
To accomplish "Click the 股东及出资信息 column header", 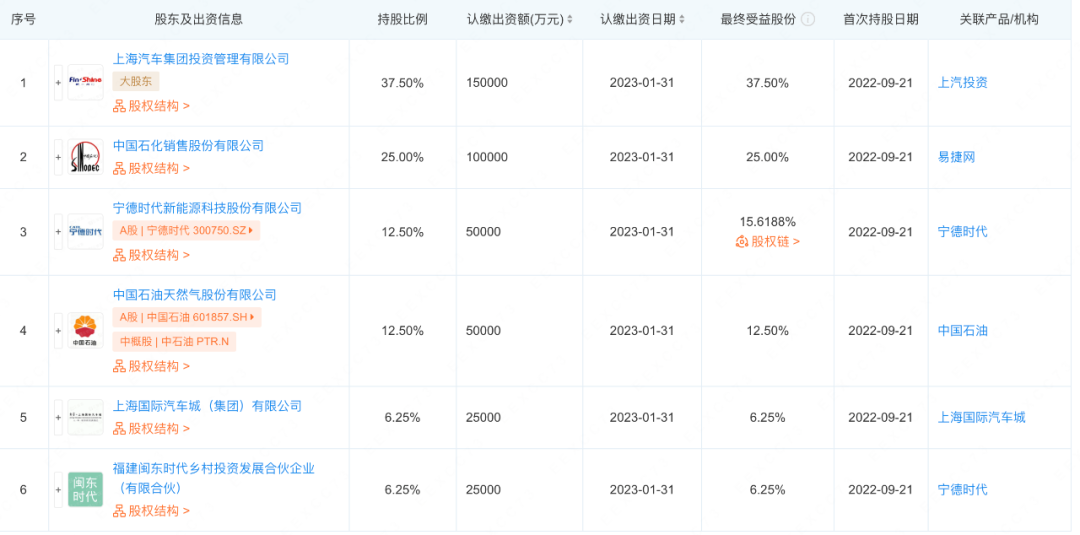I will pyautogui.click(x=199, y=20).
